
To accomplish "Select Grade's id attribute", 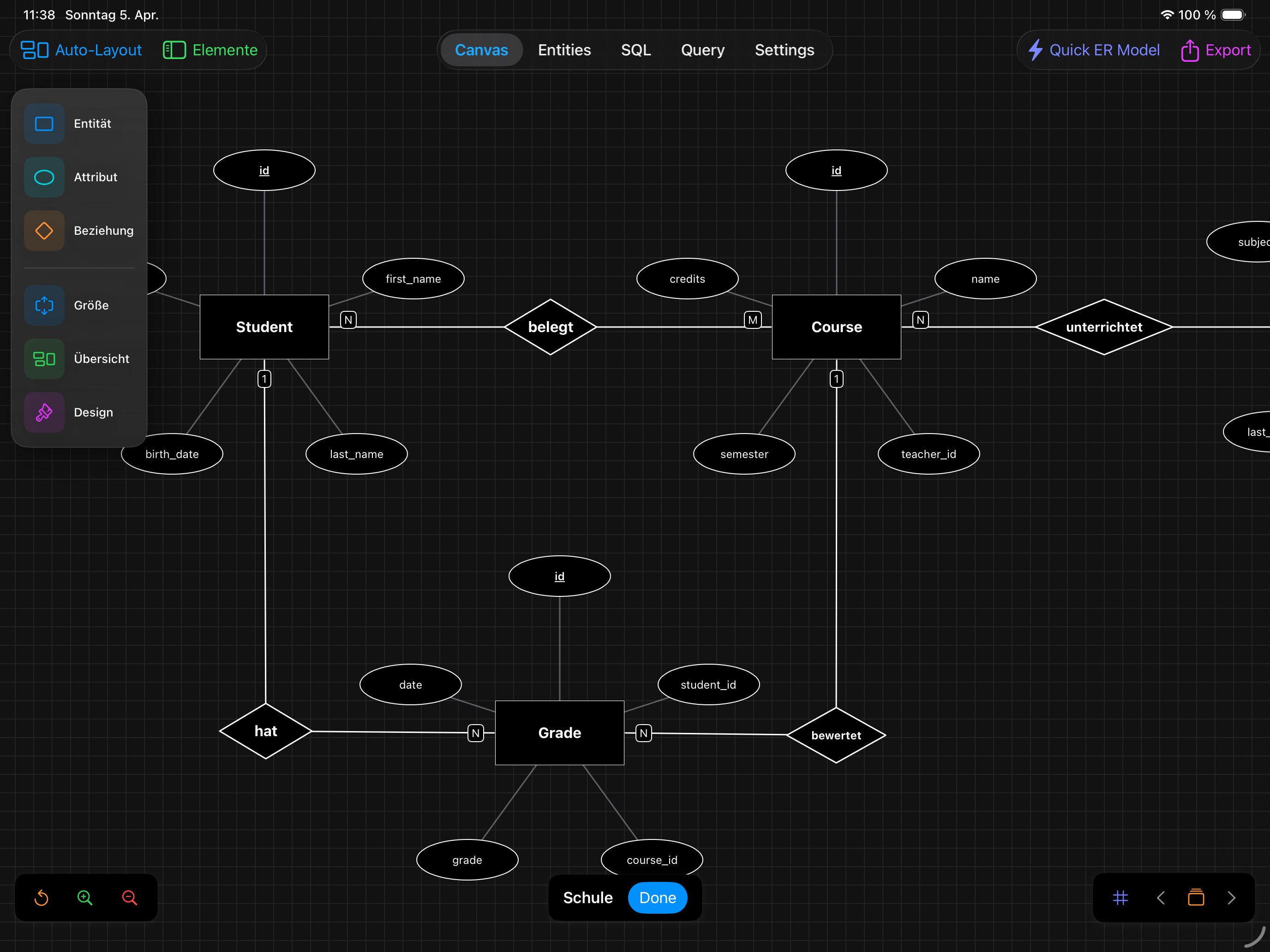I will pyautogui.click(x=560, y=576).
